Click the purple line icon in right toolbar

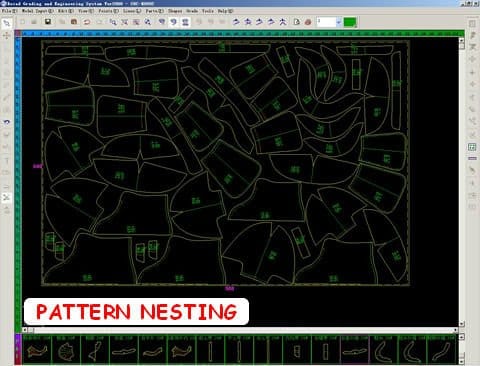click(472, 158)
